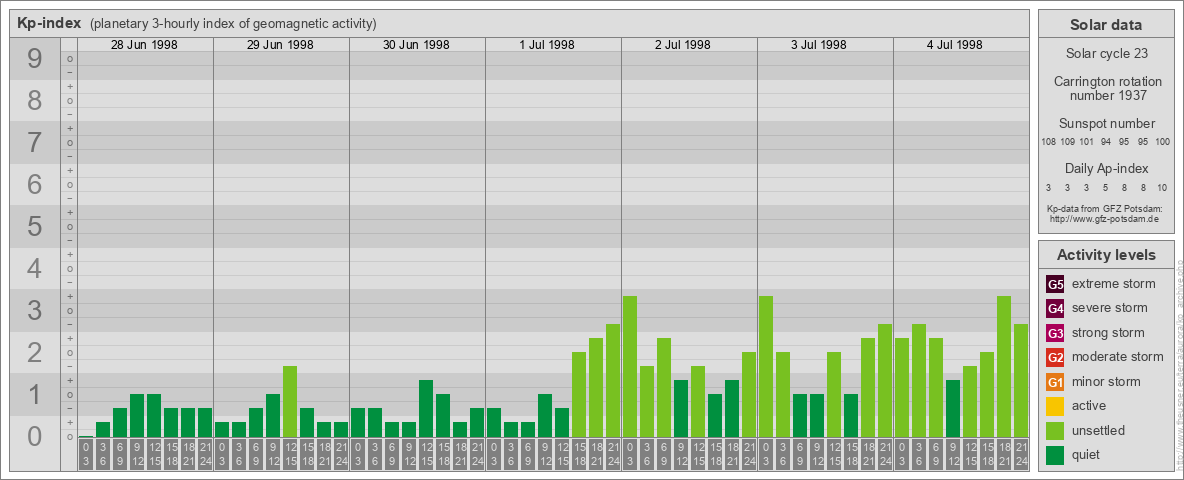Click the 'Solar cycle 23' text
1184x480 pixels.
pyautogui.click(x=1106, y=54)
